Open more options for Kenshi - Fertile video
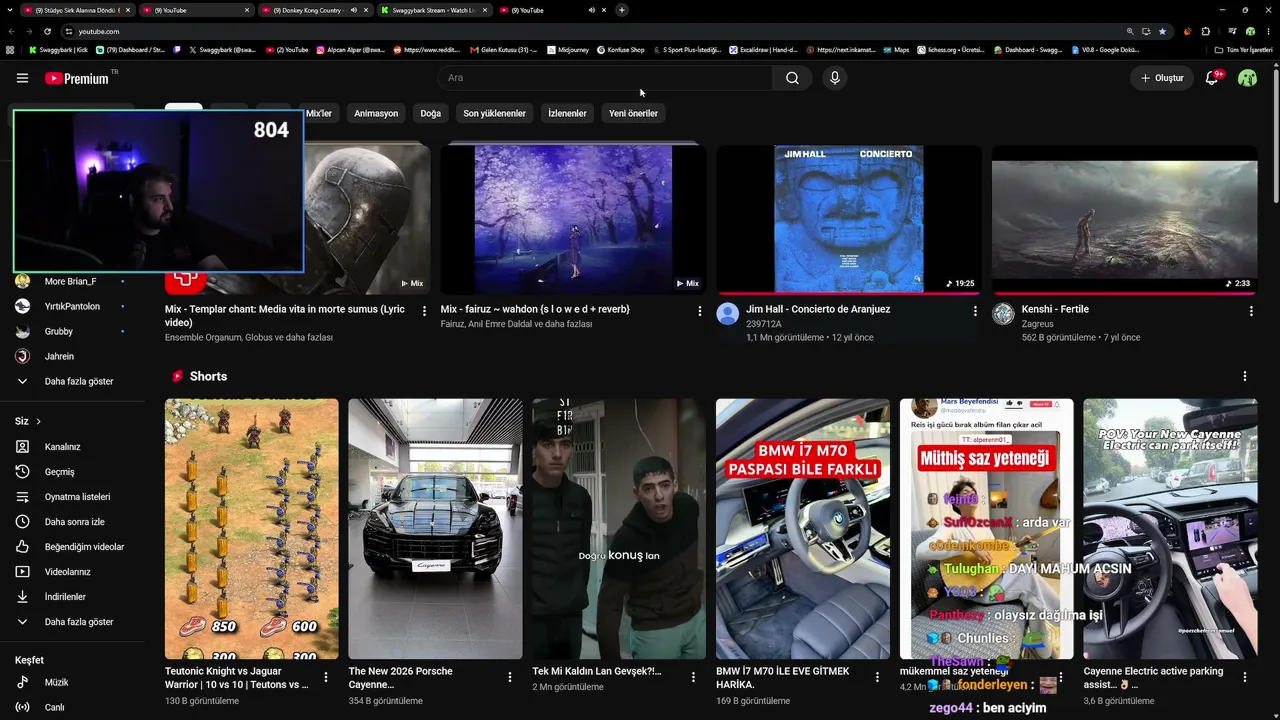 click(1251, 311)
